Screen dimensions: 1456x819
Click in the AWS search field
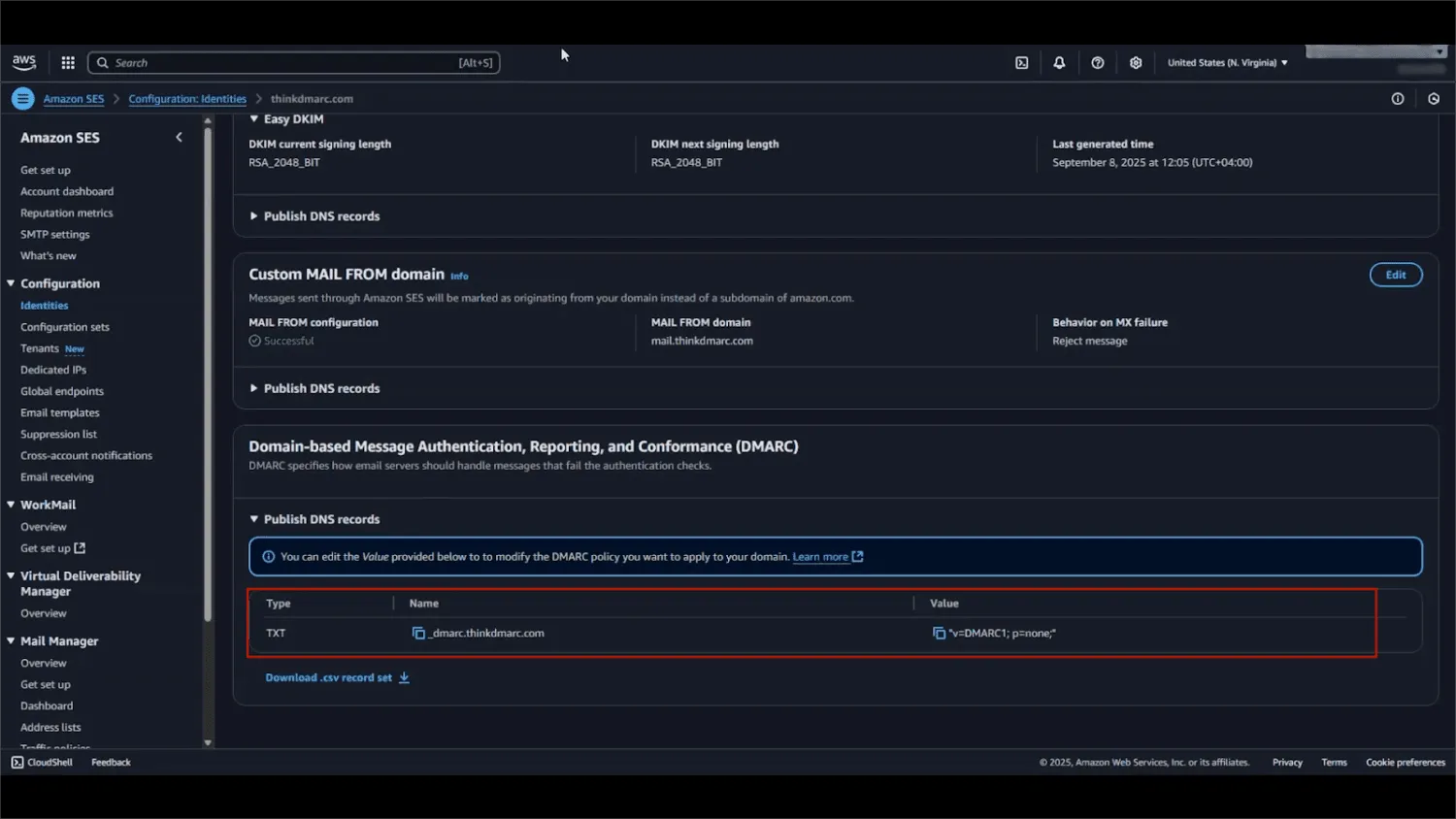coord(293,63)
